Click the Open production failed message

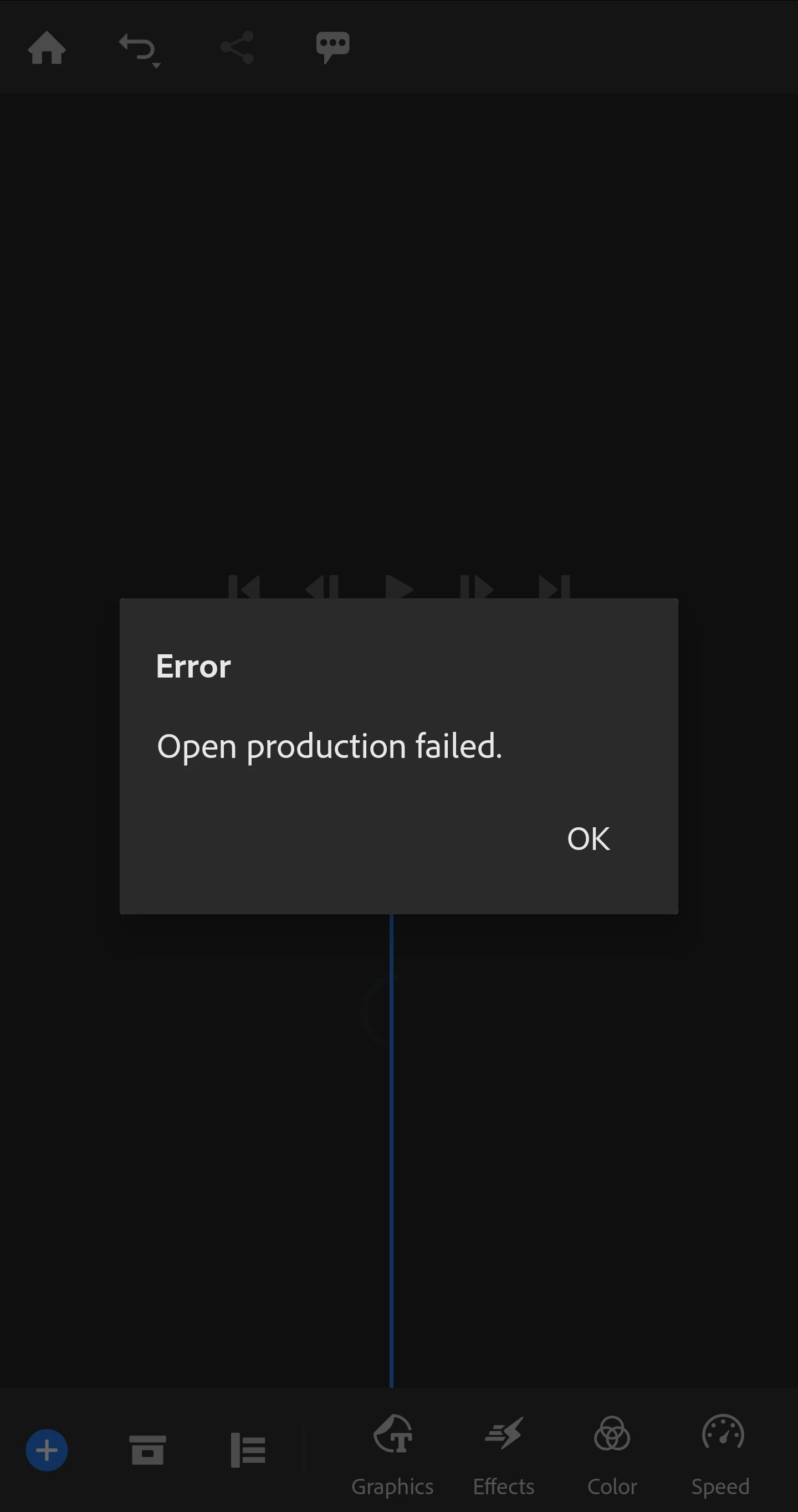tap(330, 747)
